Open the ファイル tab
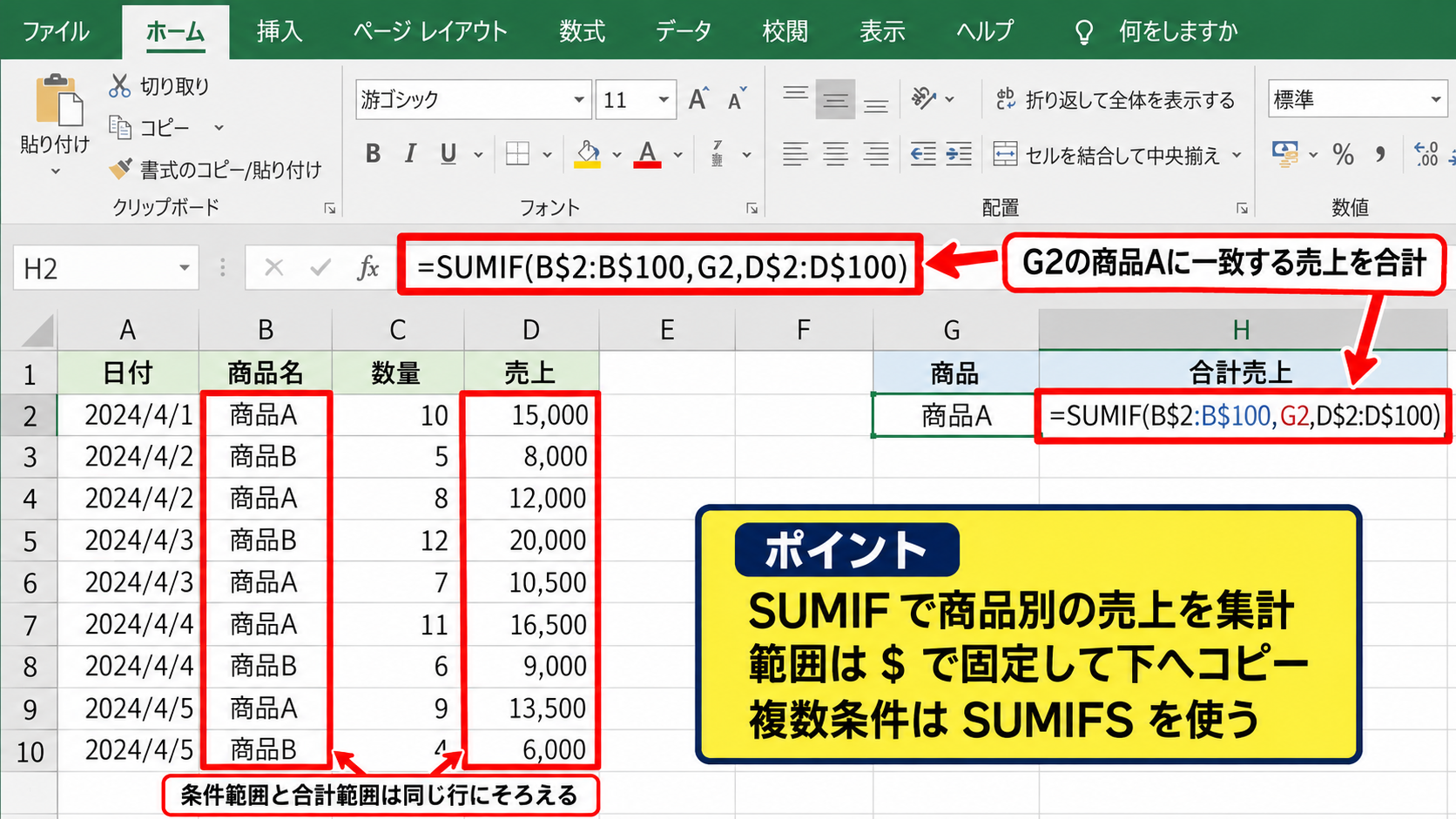 point(56,31)
